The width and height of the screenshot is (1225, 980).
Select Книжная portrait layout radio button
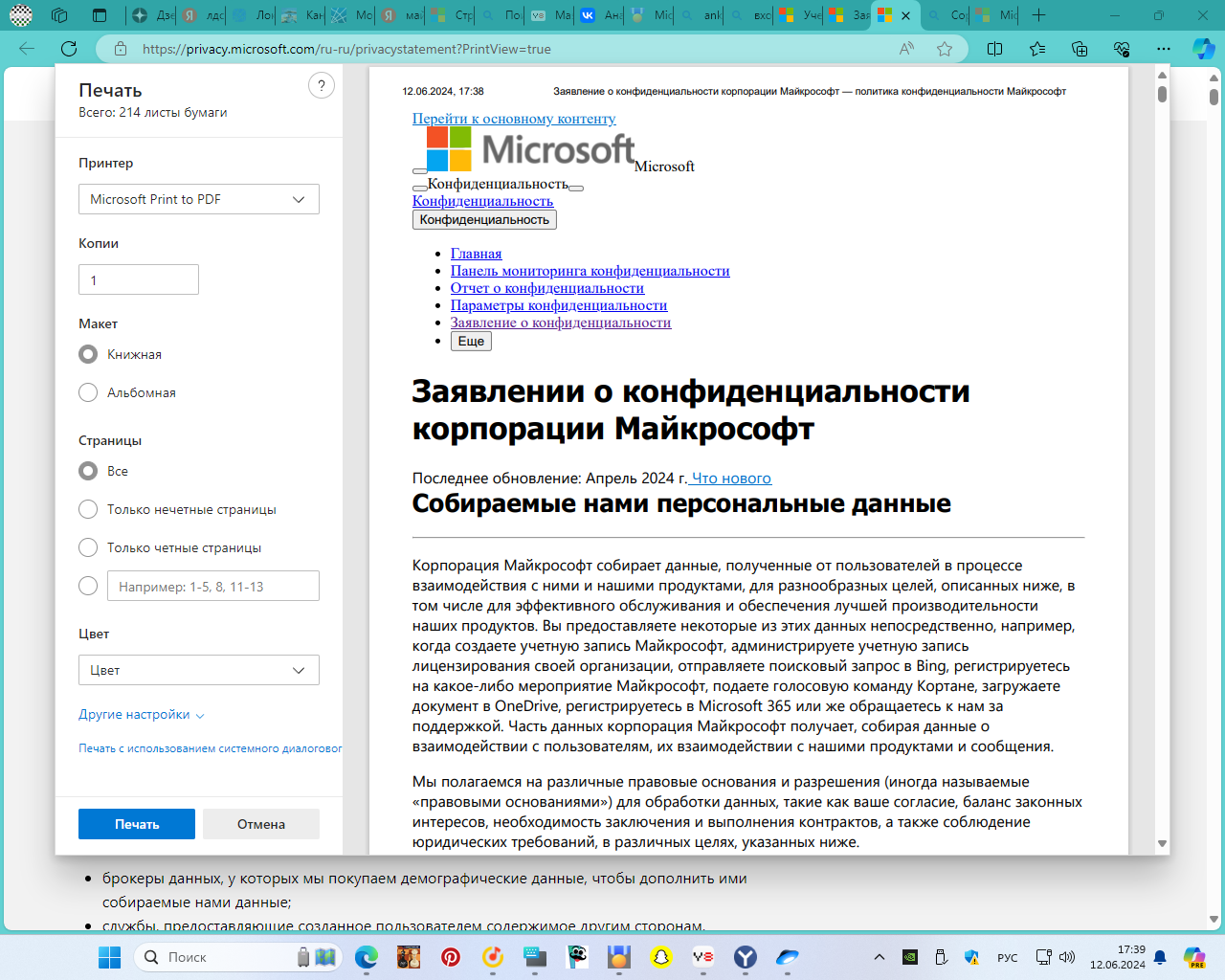(88, 354)
